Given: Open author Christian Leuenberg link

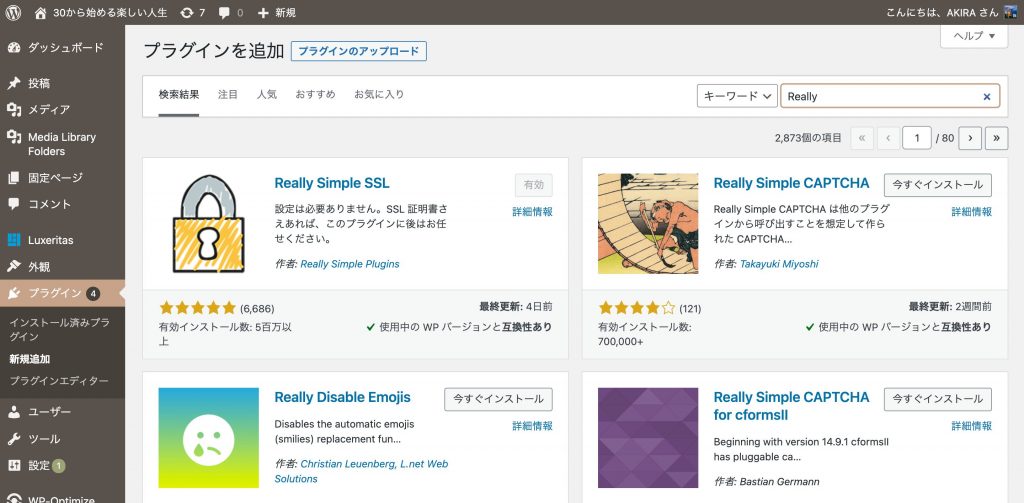Looking at the screenshot, I should pyautogui.click(x=361, y=471).
